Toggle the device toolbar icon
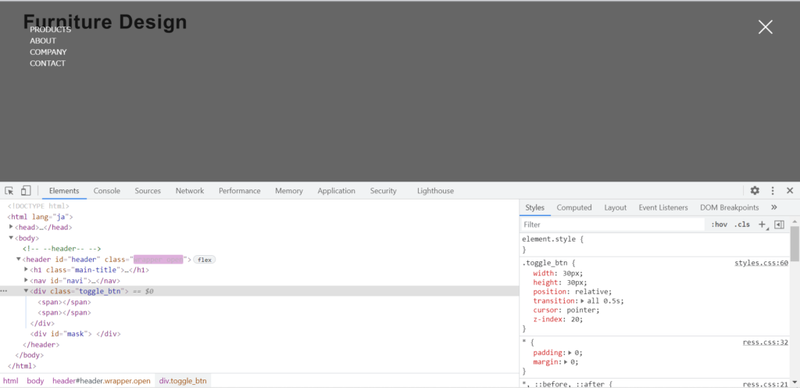 26,191
